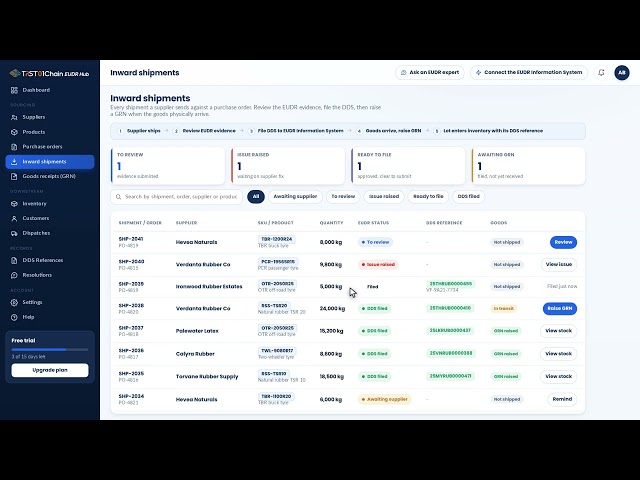Screen dimensions: 640x480
Task: Click Connect the EUDR Information System
Action: [529, 73]
